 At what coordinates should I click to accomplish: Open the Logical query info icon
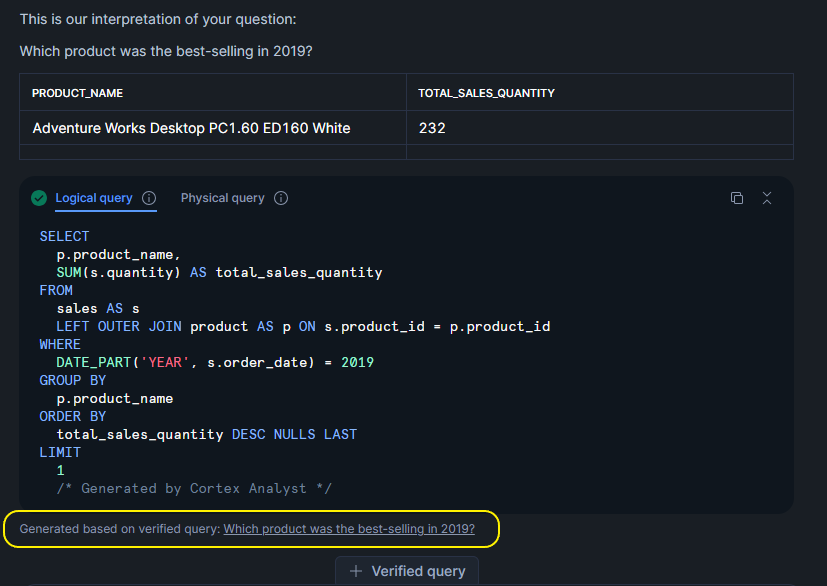(x=149, y=198)
